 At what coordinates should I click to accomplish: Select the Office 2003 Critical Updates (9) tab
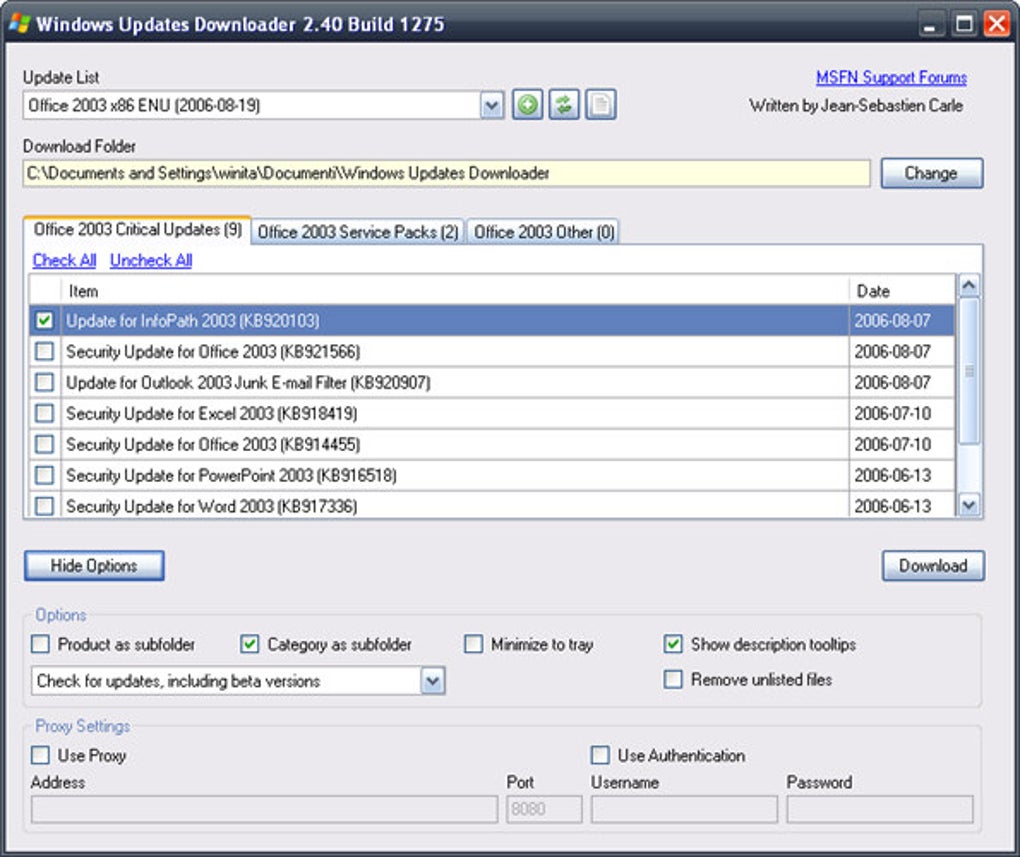[x=137, y=230]
